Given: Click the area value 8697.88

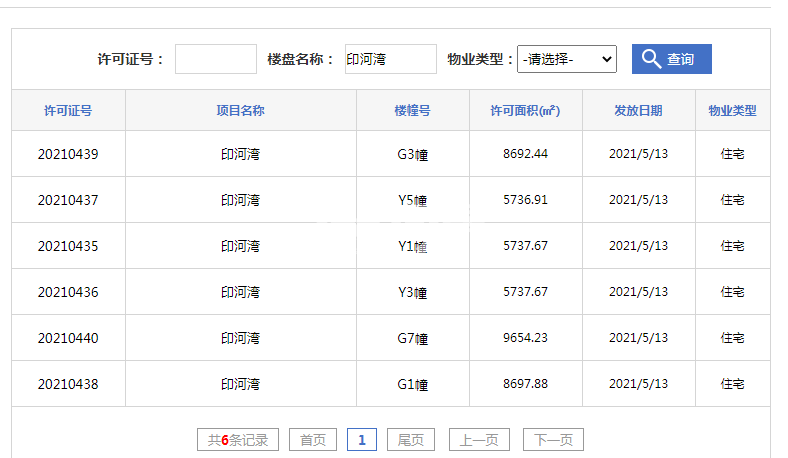Looking at the screenshot, I should [525, 384].
